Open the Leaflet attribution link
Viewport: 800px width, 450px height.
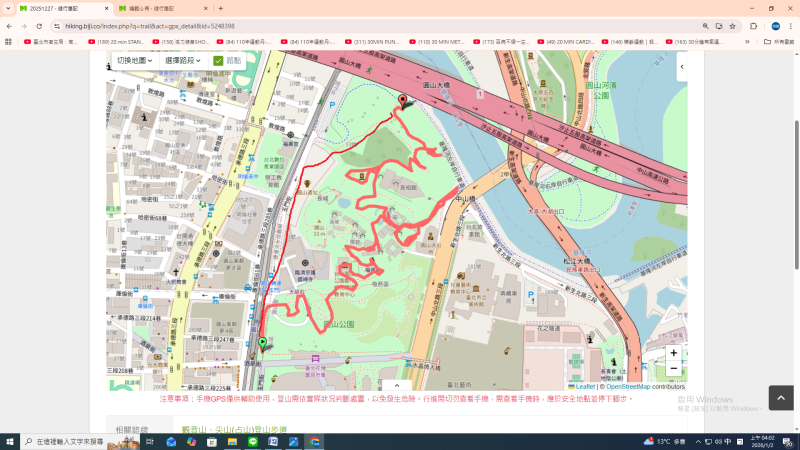[x=585, y=386]
